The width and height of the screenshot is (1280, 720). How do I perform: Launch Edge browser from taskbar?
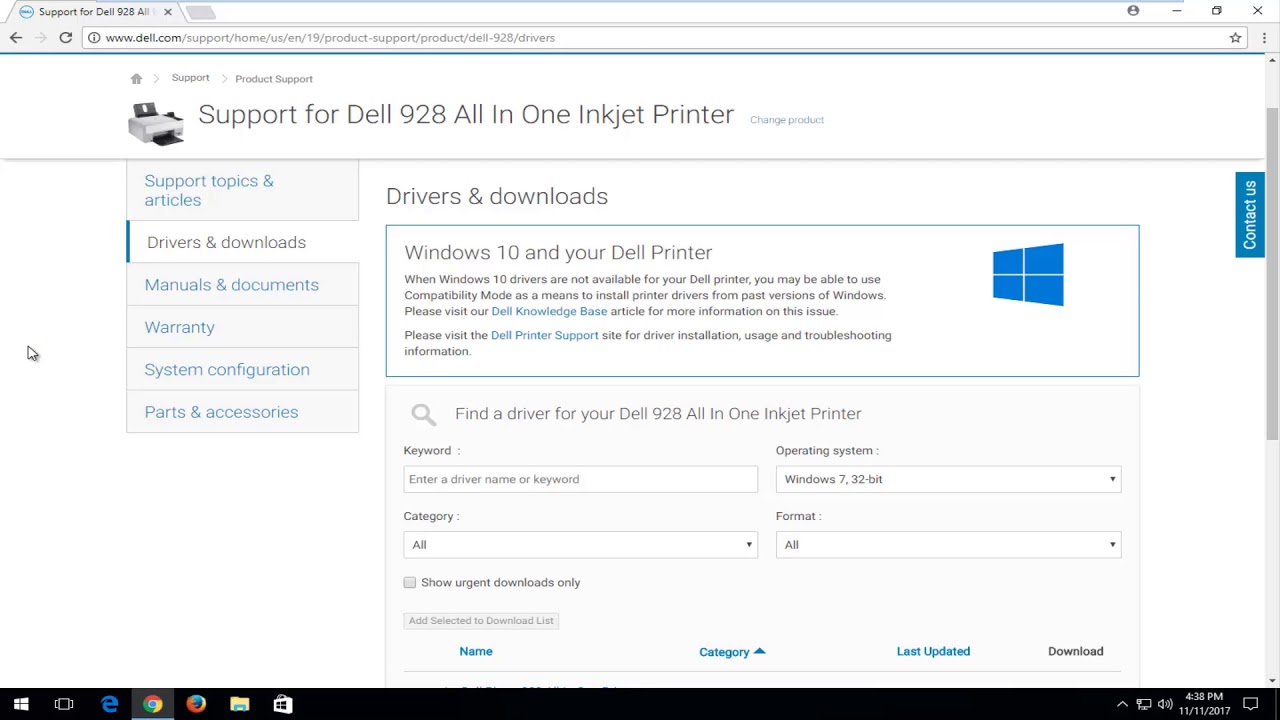point(109,704)
